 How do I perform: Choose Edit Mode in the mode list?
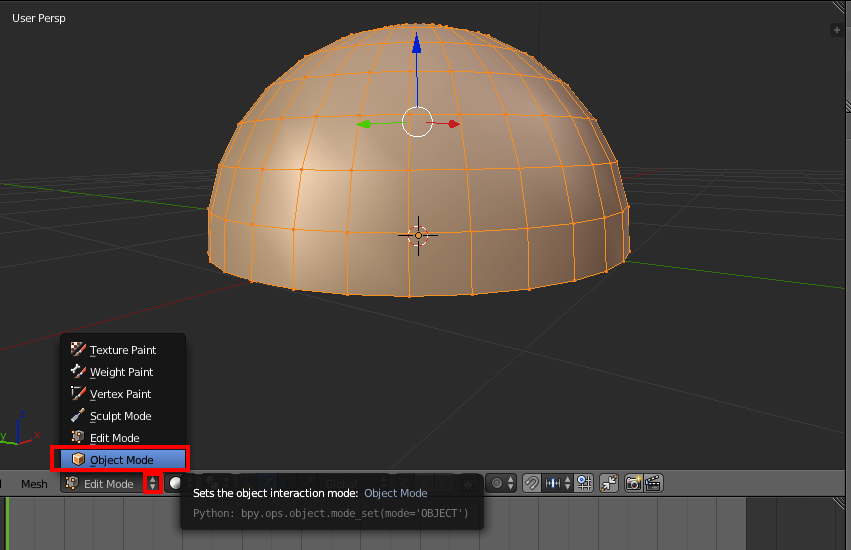tap(123, 438)
